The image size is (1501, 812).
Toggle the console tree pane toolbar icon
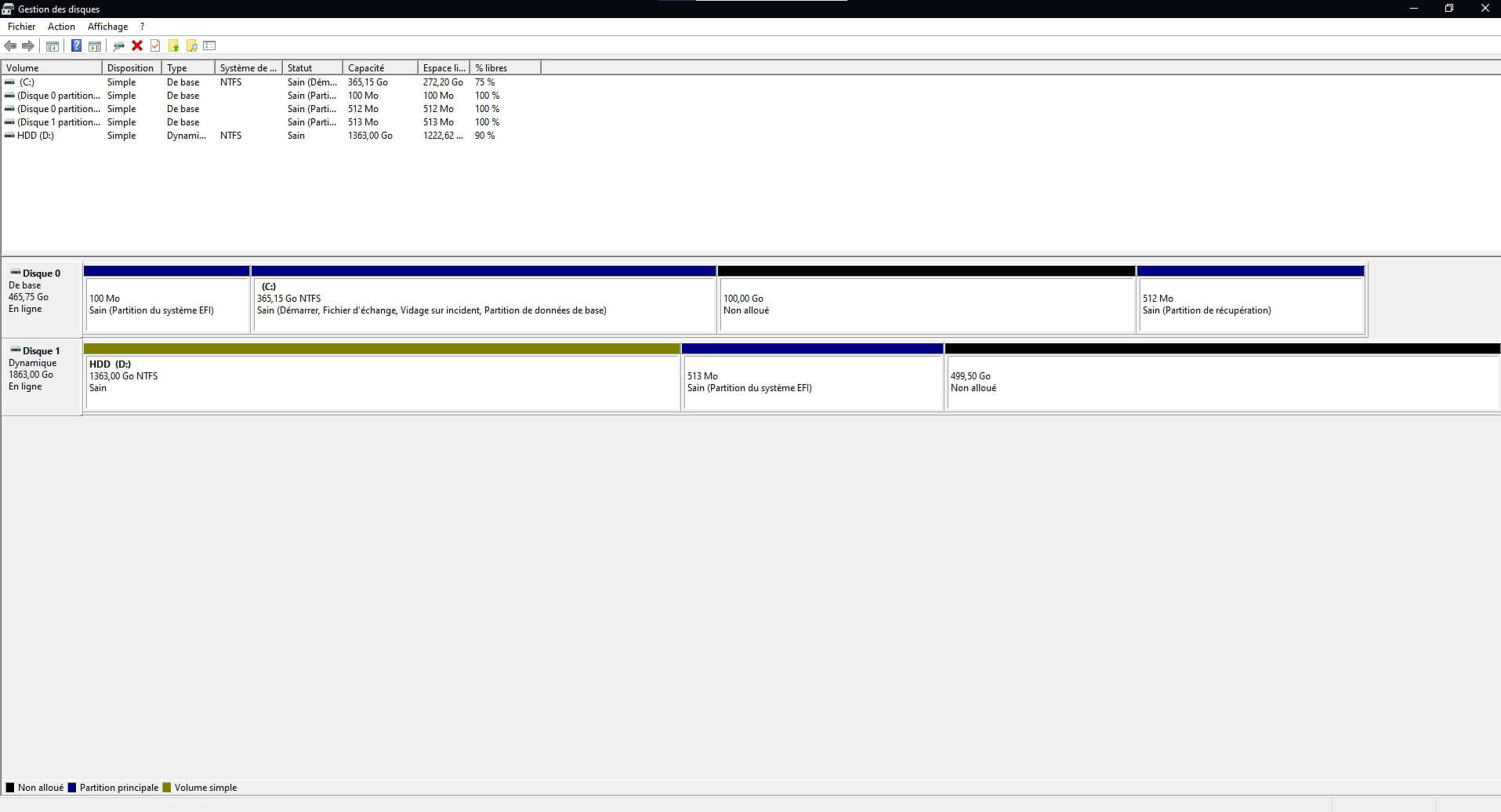[53, 46]
